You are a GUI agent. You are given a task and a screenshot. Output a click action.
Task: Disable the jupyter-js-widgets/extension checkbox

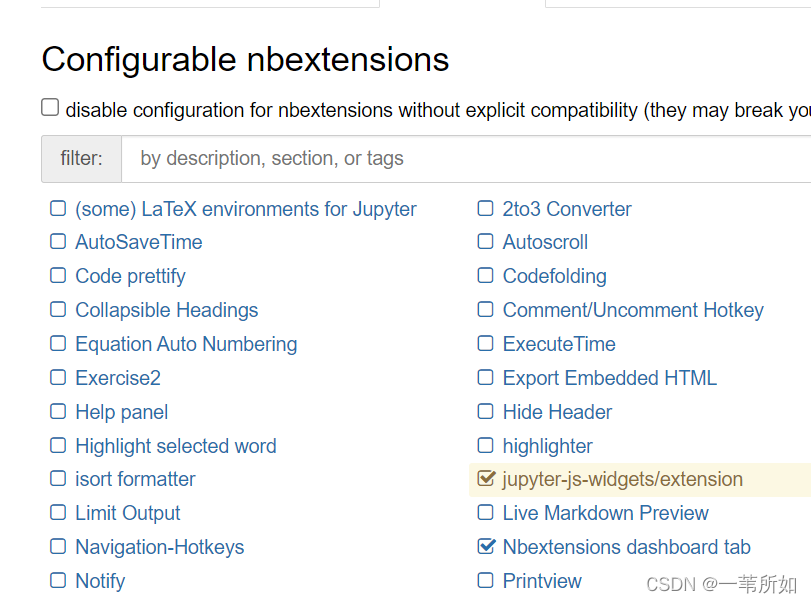(486, 479)
